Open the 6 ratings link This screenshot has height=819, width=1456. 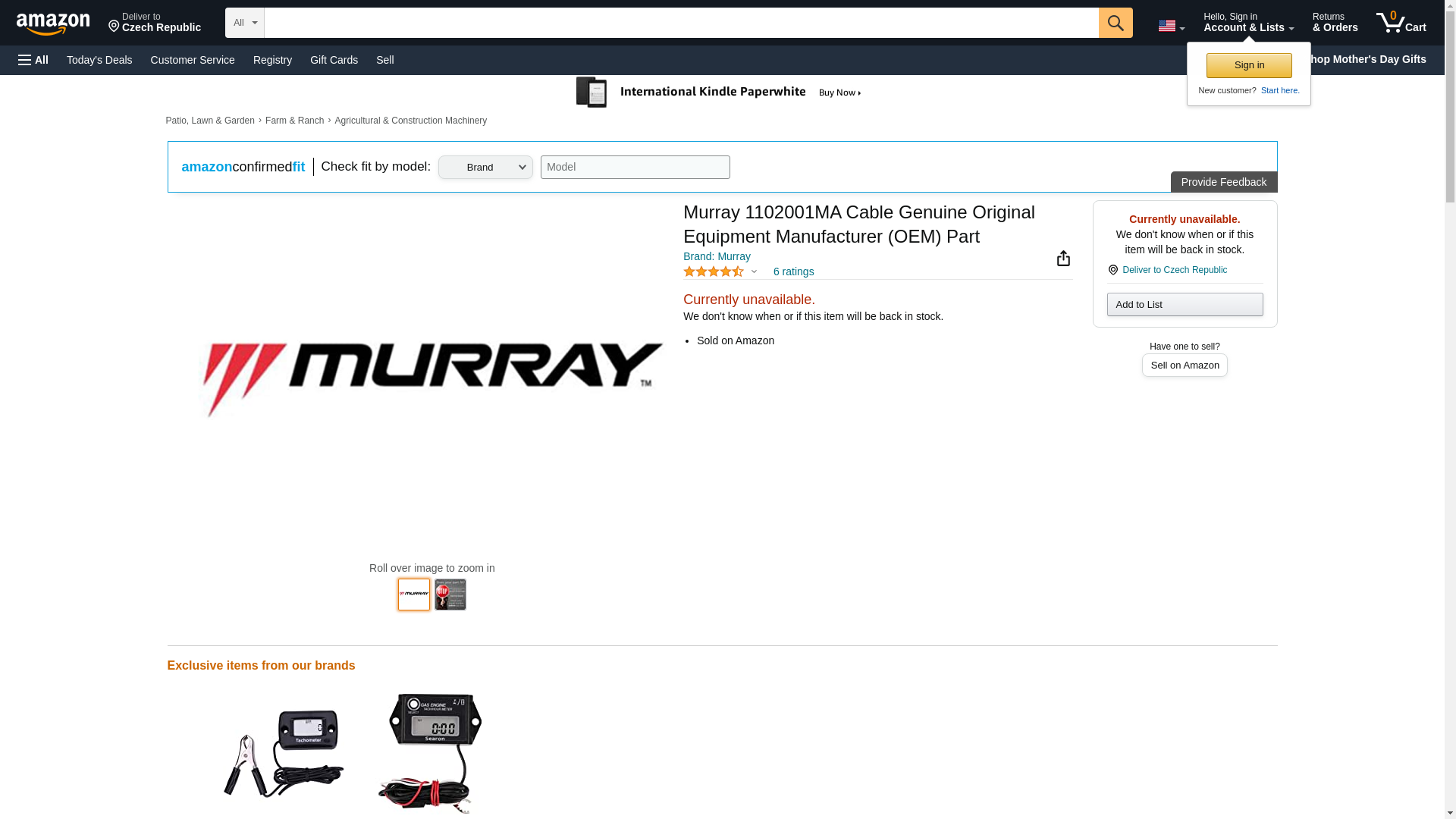[x=793, y=271]
